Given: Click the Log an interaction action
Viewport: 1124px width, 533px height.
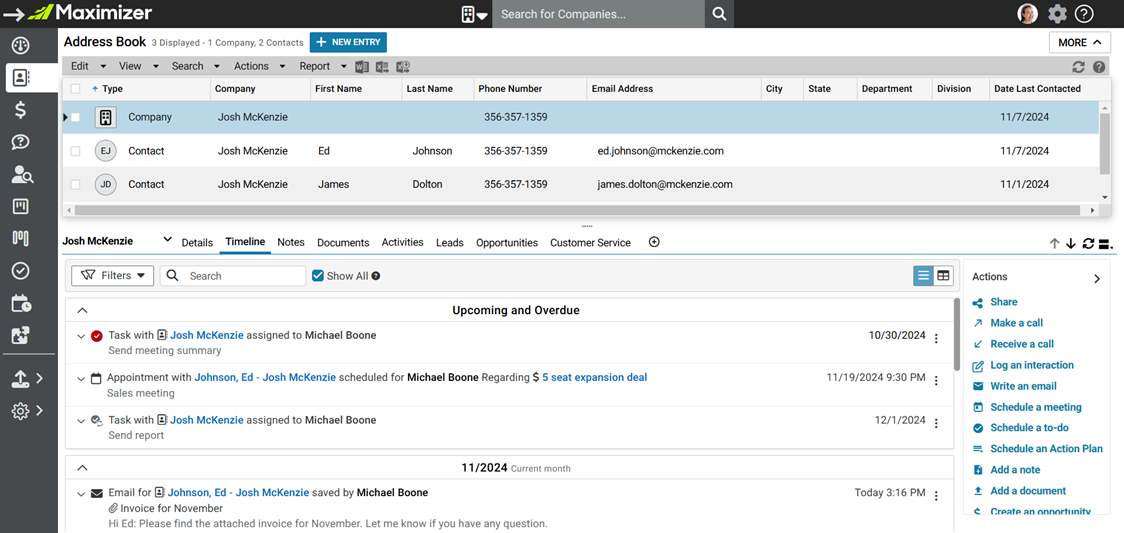Looking at the screenshot, I should pos(1032,365).
